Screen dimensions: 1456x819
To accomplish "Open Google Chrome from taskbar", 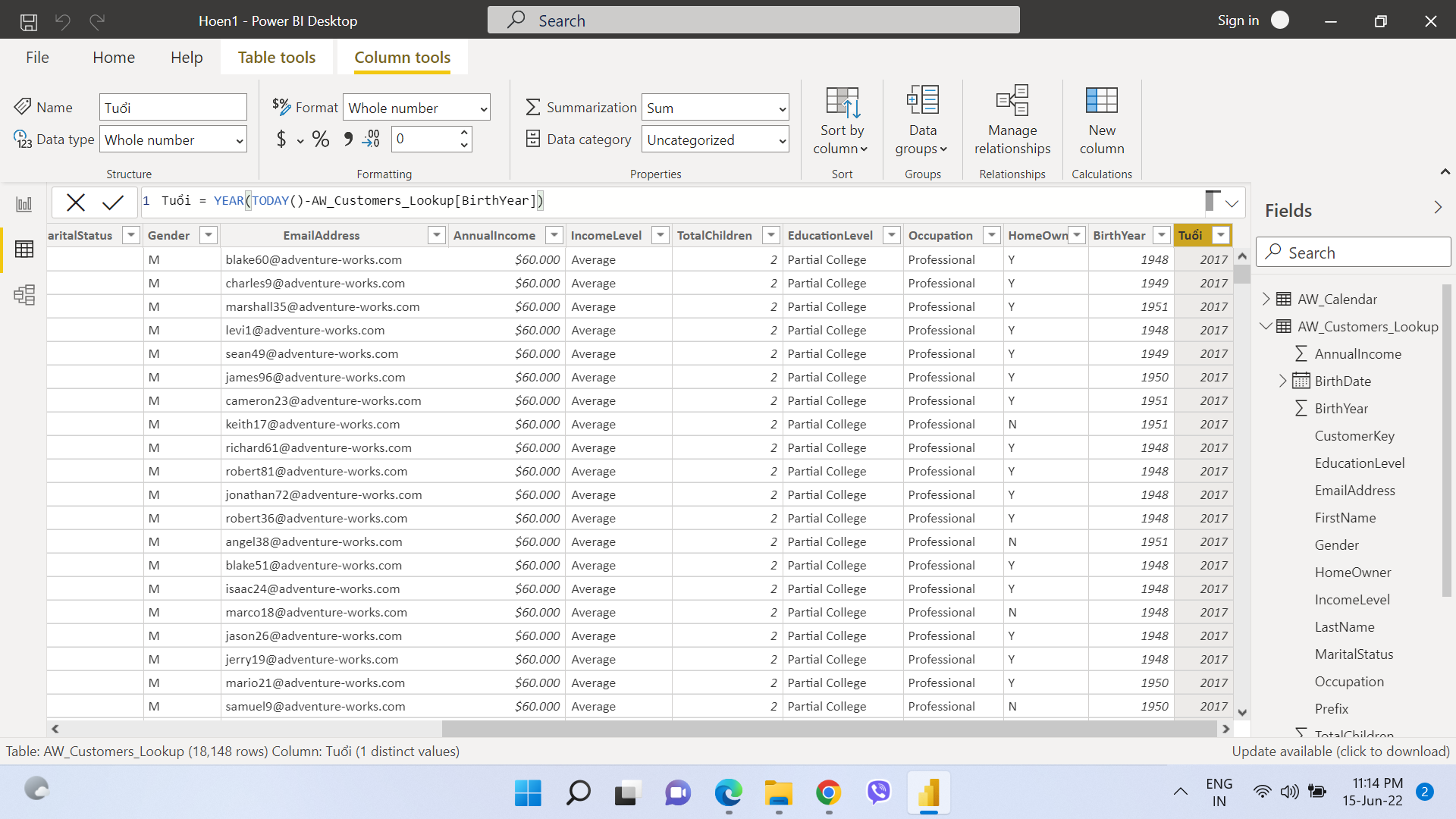I will click(x=828, y=793).
